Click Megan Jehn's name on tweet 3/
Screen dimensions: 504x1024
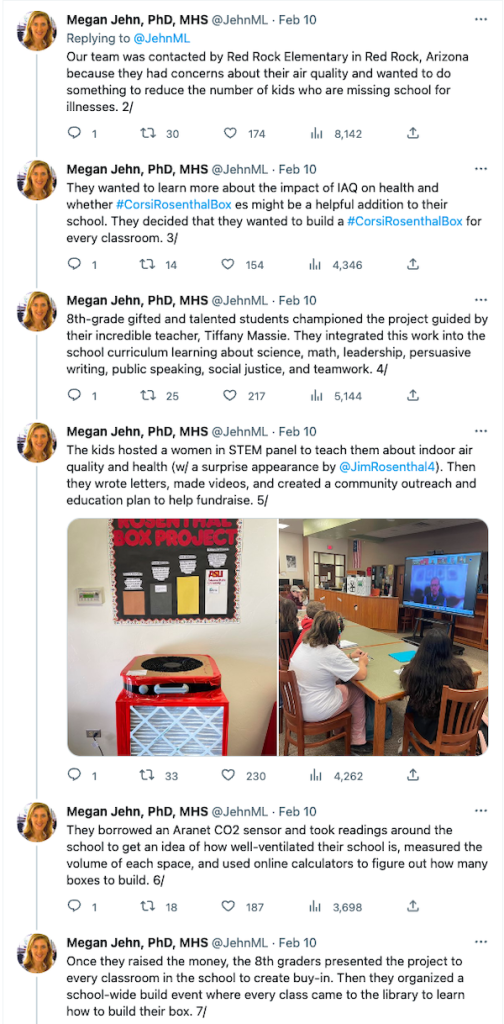coord(137,170)
